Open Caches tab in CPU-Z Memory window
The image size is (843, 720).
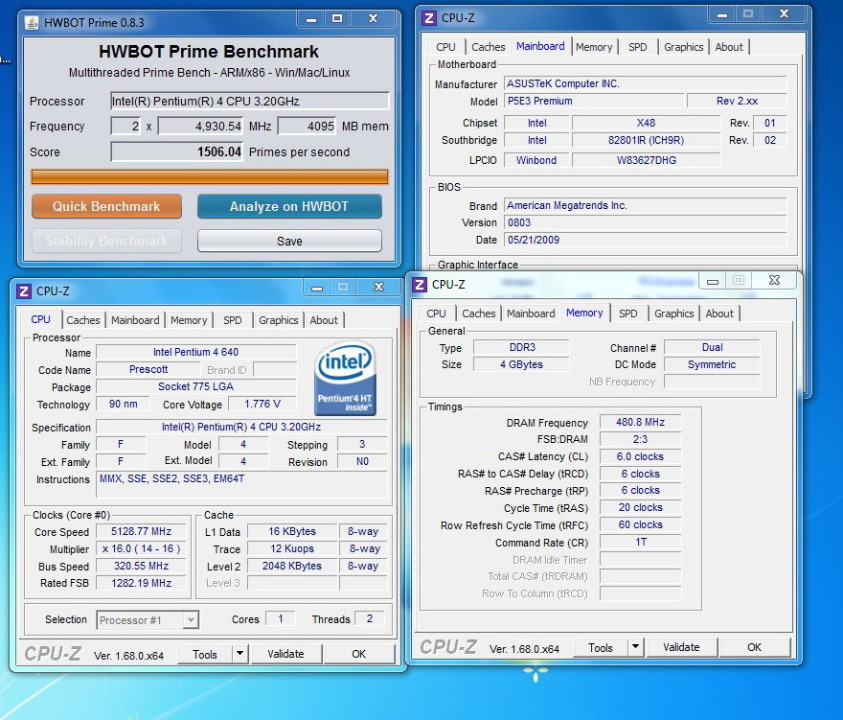point(478,313)
